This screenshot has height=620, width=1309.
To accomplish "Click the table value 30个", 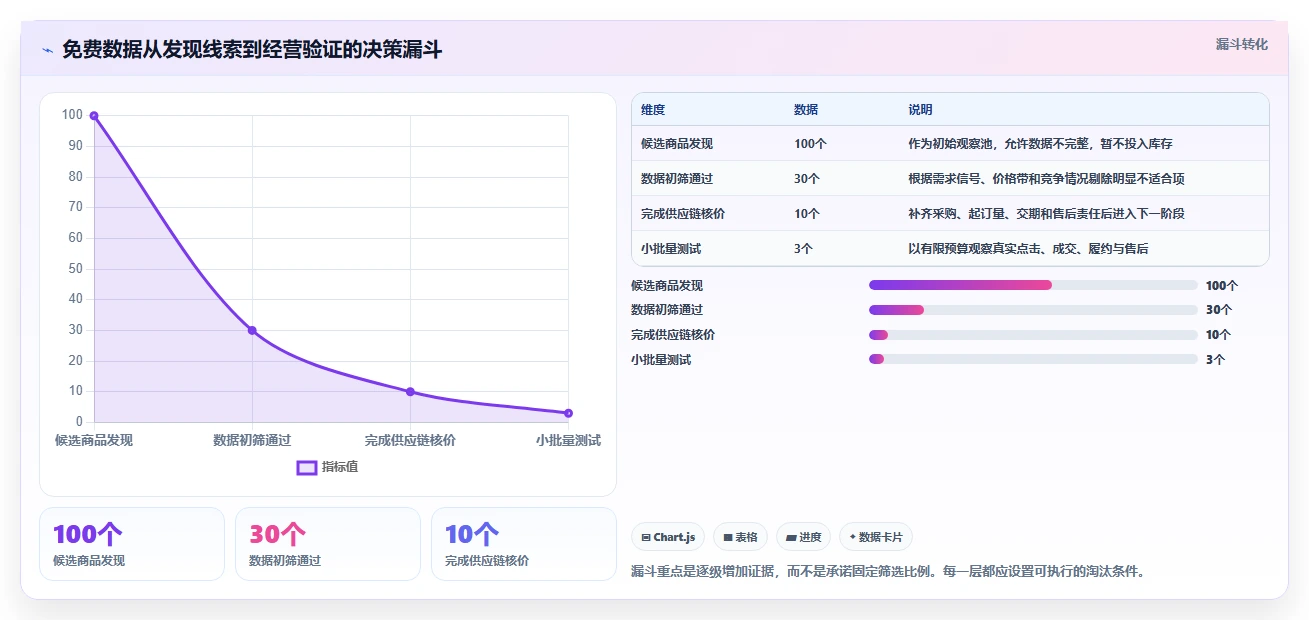I will (x=807, y=179).
